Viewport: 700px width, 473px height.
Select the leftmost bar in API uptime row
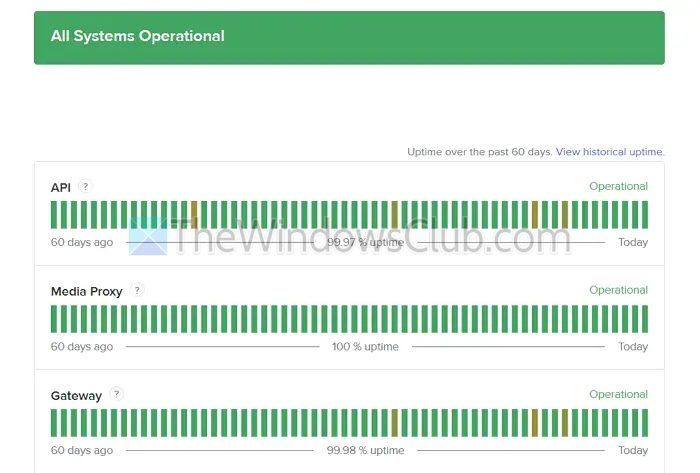click(x=54, y=214)
